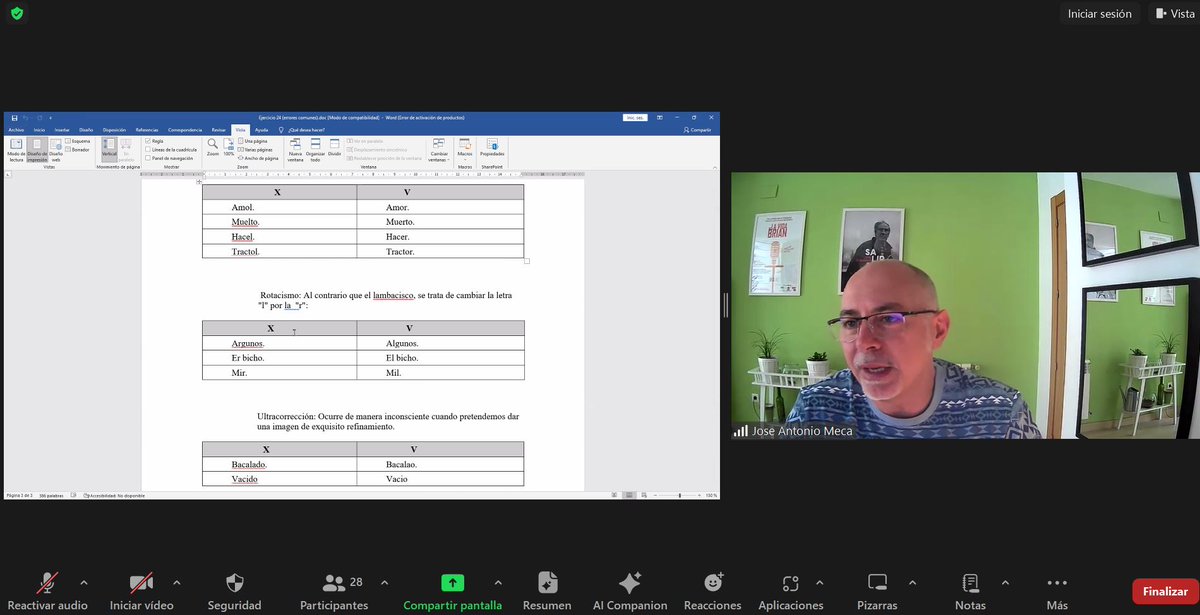Select Ancho de página zoom option
This screenshot has width=1200, height=615.
(x=258, y=158)
